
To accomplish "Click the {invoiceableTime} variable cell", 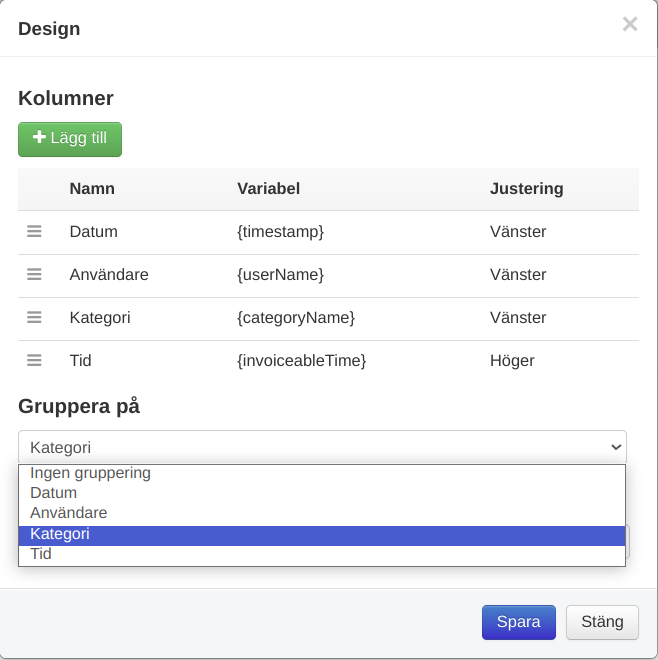I will 301,360.
